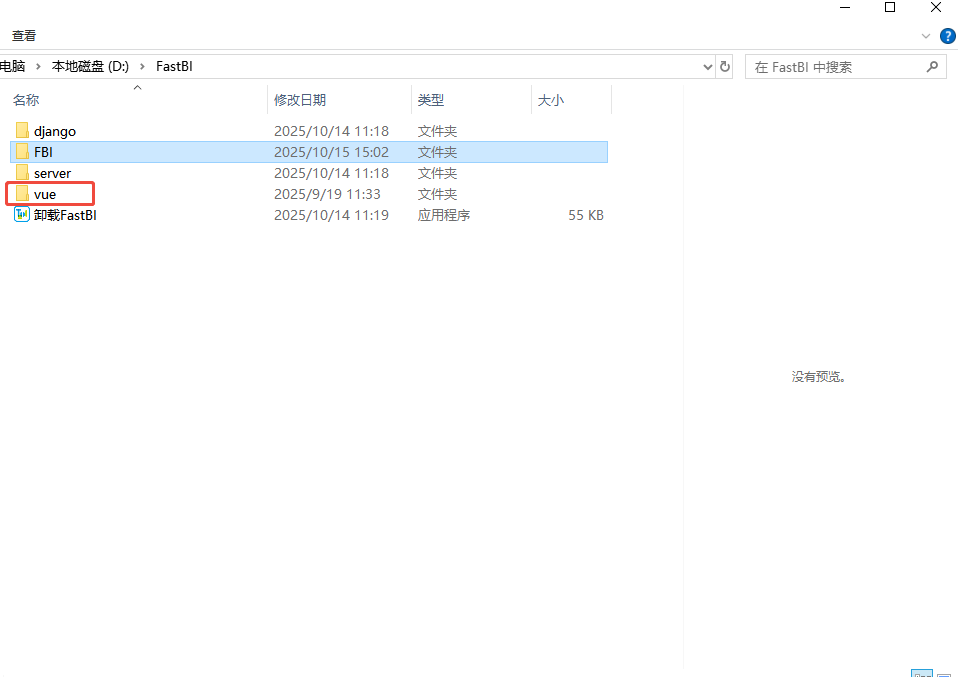Open the 查看 ribbon tab
The image size is (958, 677).
tap(24, 36)
